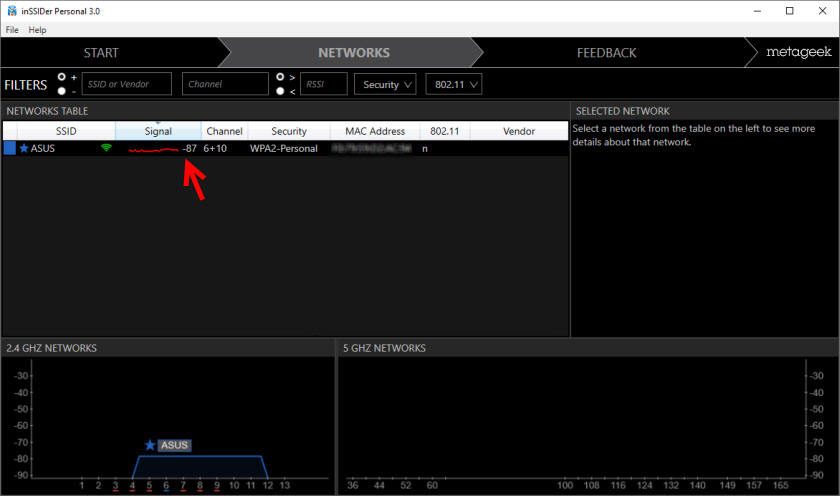The height and width of the screenshot is (496, 840).
Task: Click the green Wi-Fi signal icon in ASUS row
Action: [x=106, y=148]
